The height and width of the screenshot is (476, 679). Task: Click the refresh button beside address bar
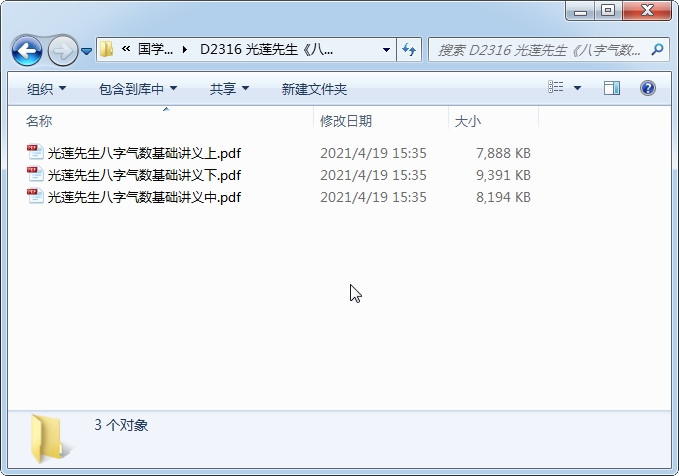click(x=409, y=50)
